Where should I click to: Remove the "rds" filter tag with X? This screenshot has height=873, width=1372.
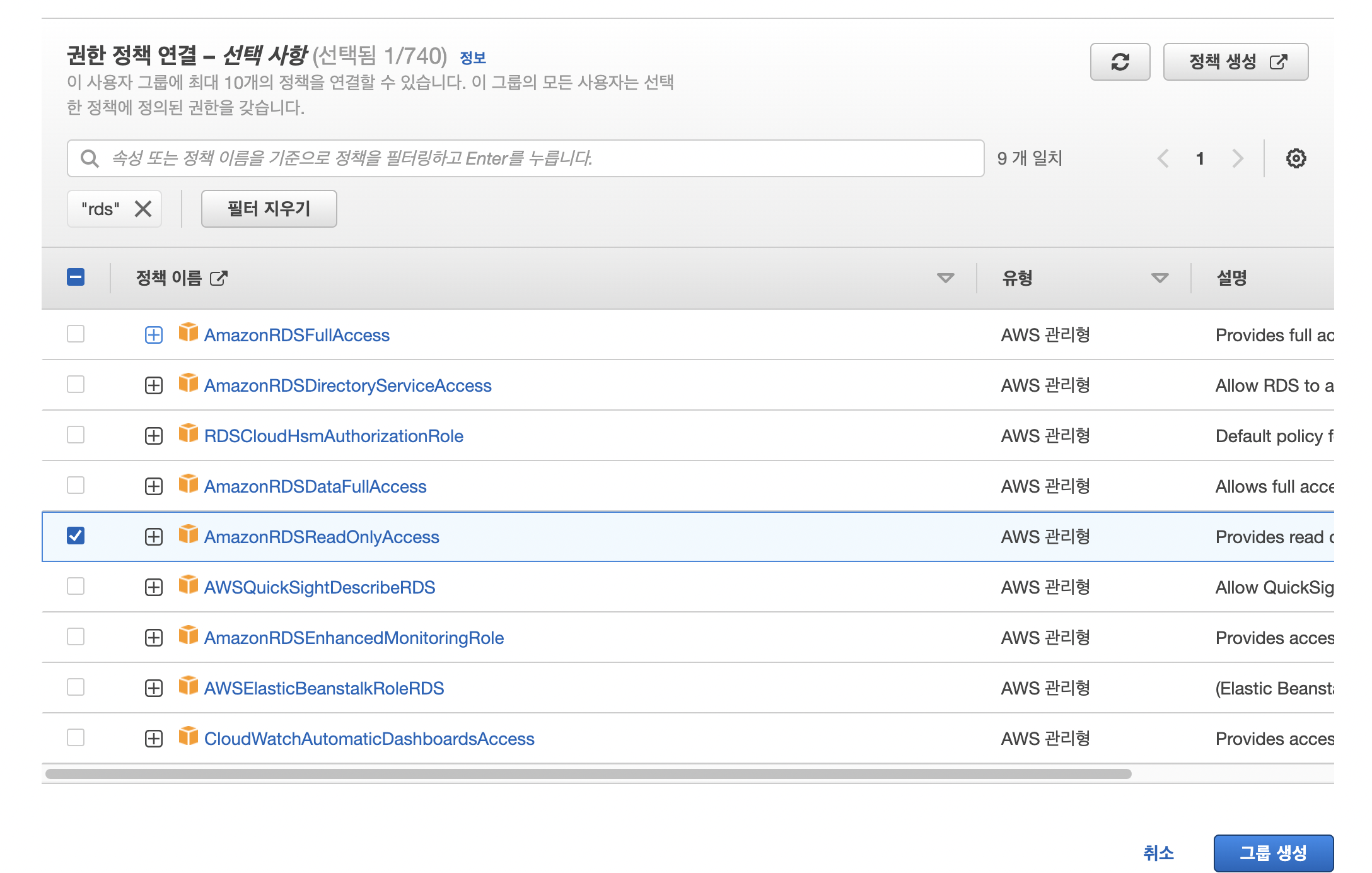click(143, 209)
